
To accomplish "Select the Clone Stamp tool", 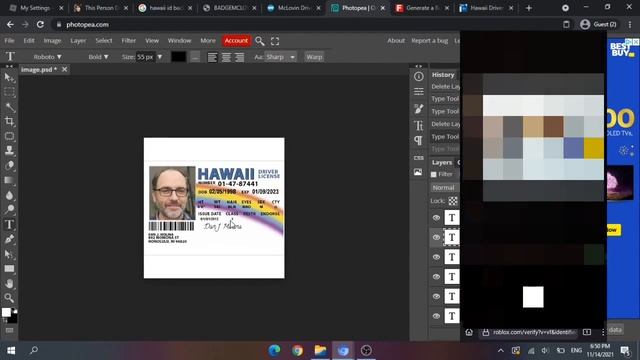I will [9, 150].
